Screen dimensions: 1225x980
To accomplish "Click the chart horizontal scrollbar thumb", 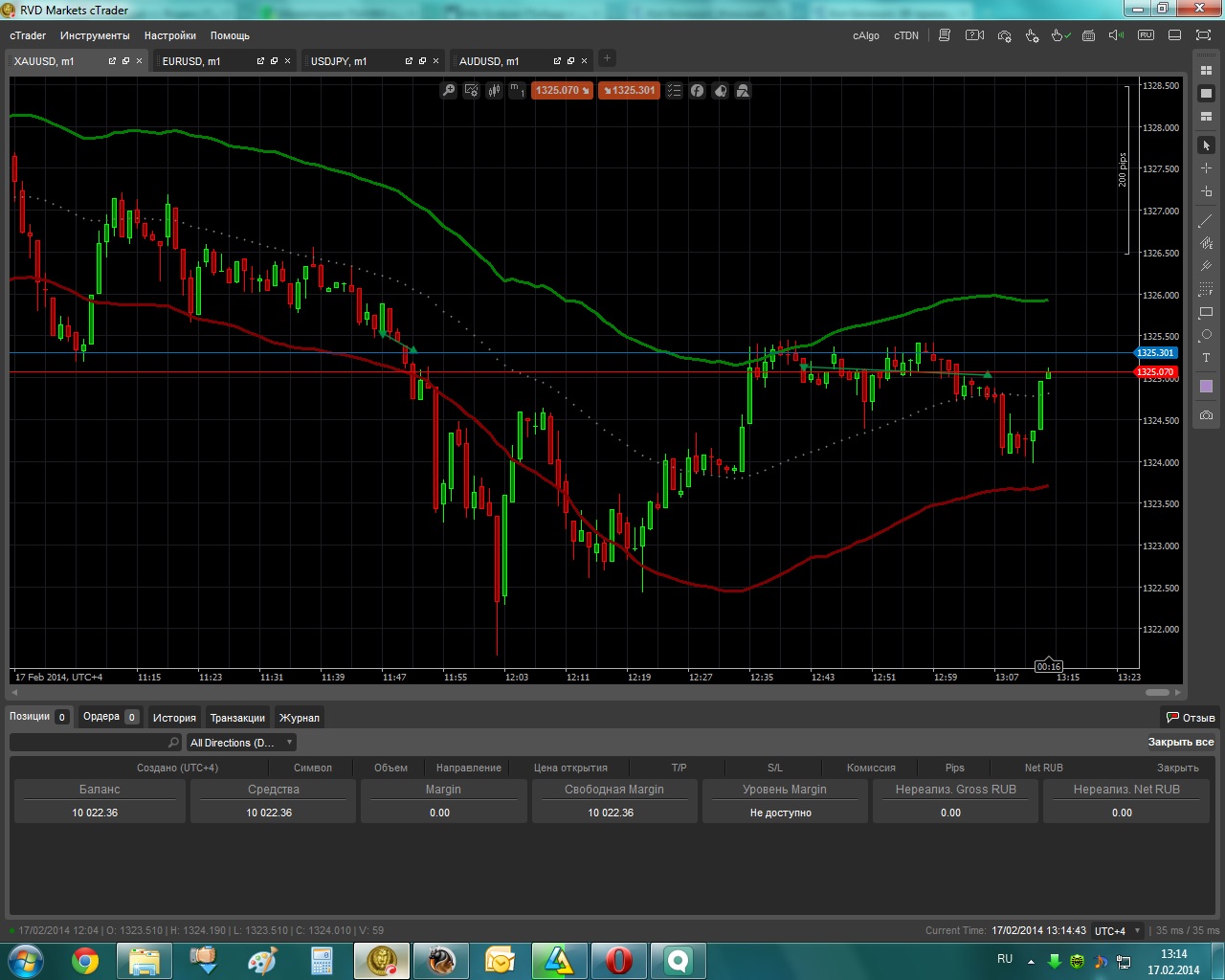I will coord(1157,692).
